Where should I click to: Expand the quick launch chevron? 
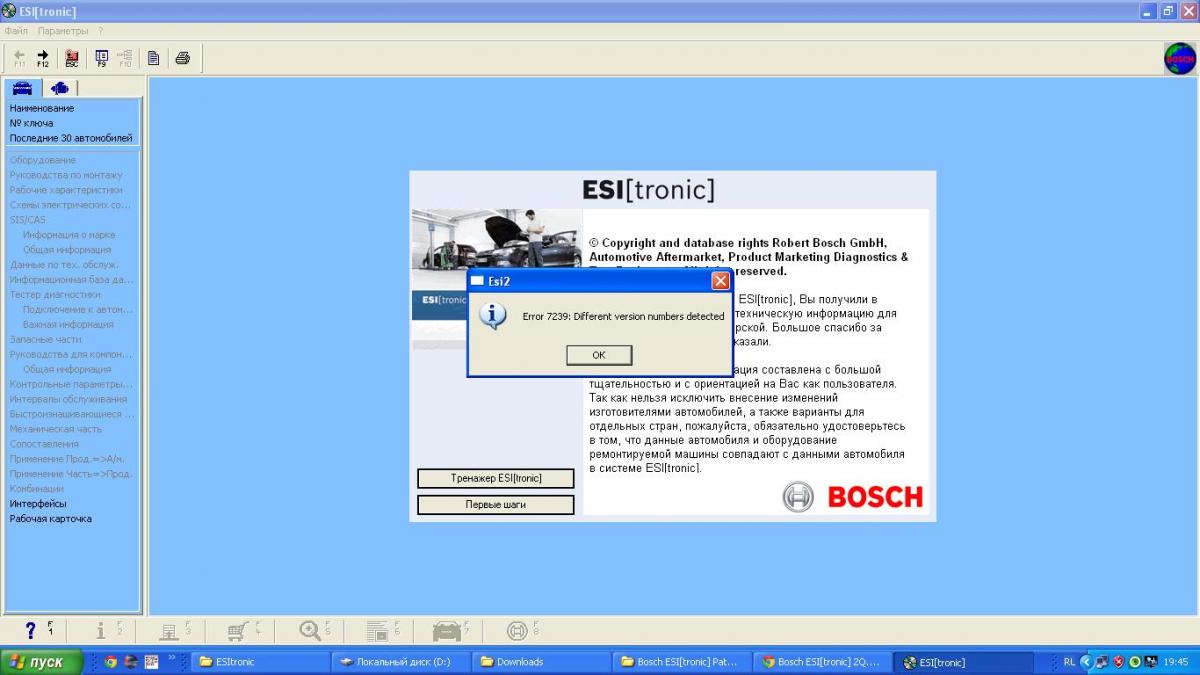(x=171, y=658)
